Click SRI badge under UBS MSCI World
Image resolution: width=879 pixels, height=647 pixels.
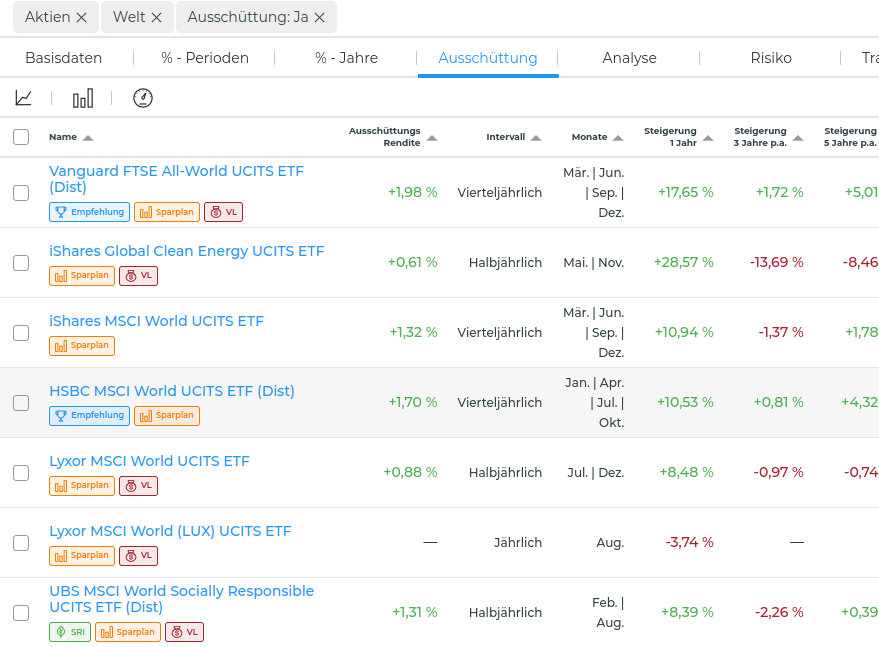click(x=69, y=632)
